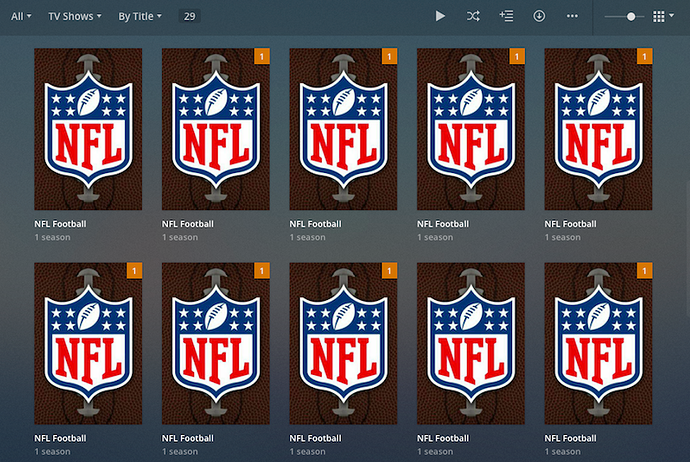690x462 pixels.
Task: Click NFL Football title under top row's third poster
Action: [316, 224]
